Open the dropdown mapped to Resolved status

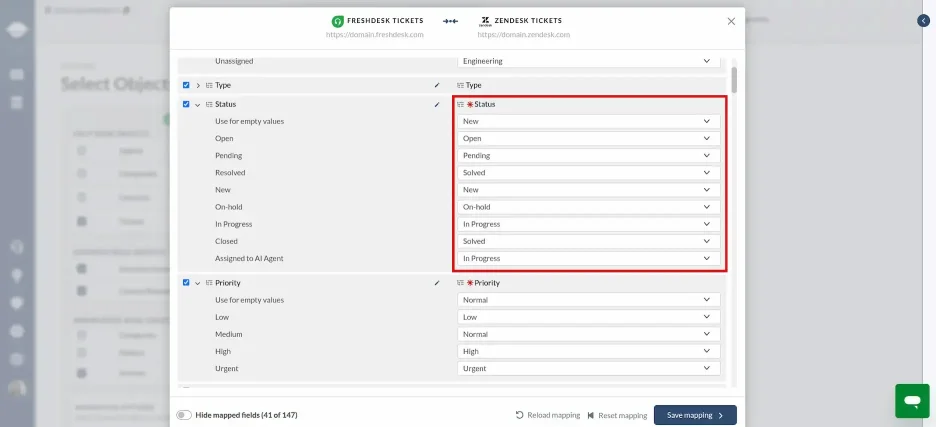tap(589, 173)
